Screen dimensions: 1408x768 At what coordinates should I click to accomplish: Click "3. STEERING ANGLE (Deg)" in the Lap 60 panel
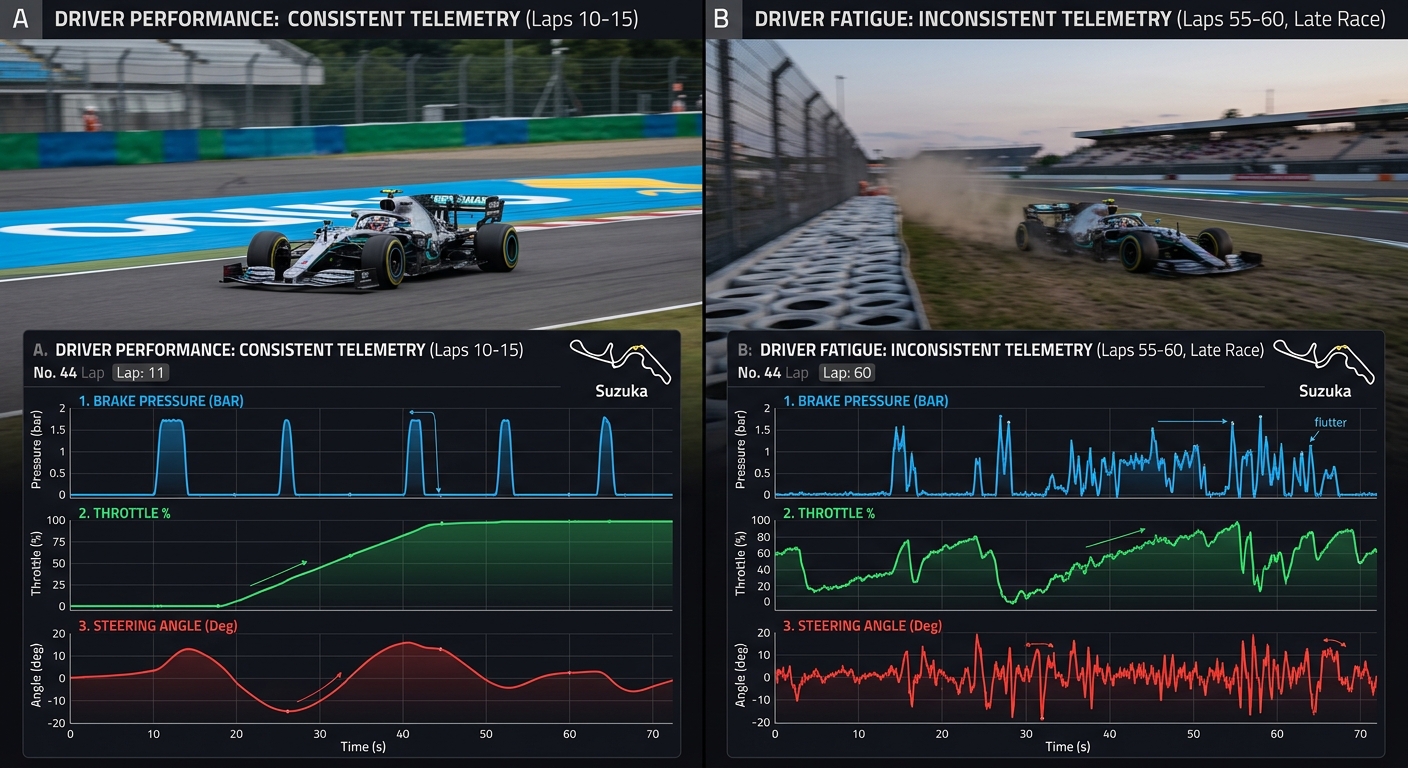(863, 626)
